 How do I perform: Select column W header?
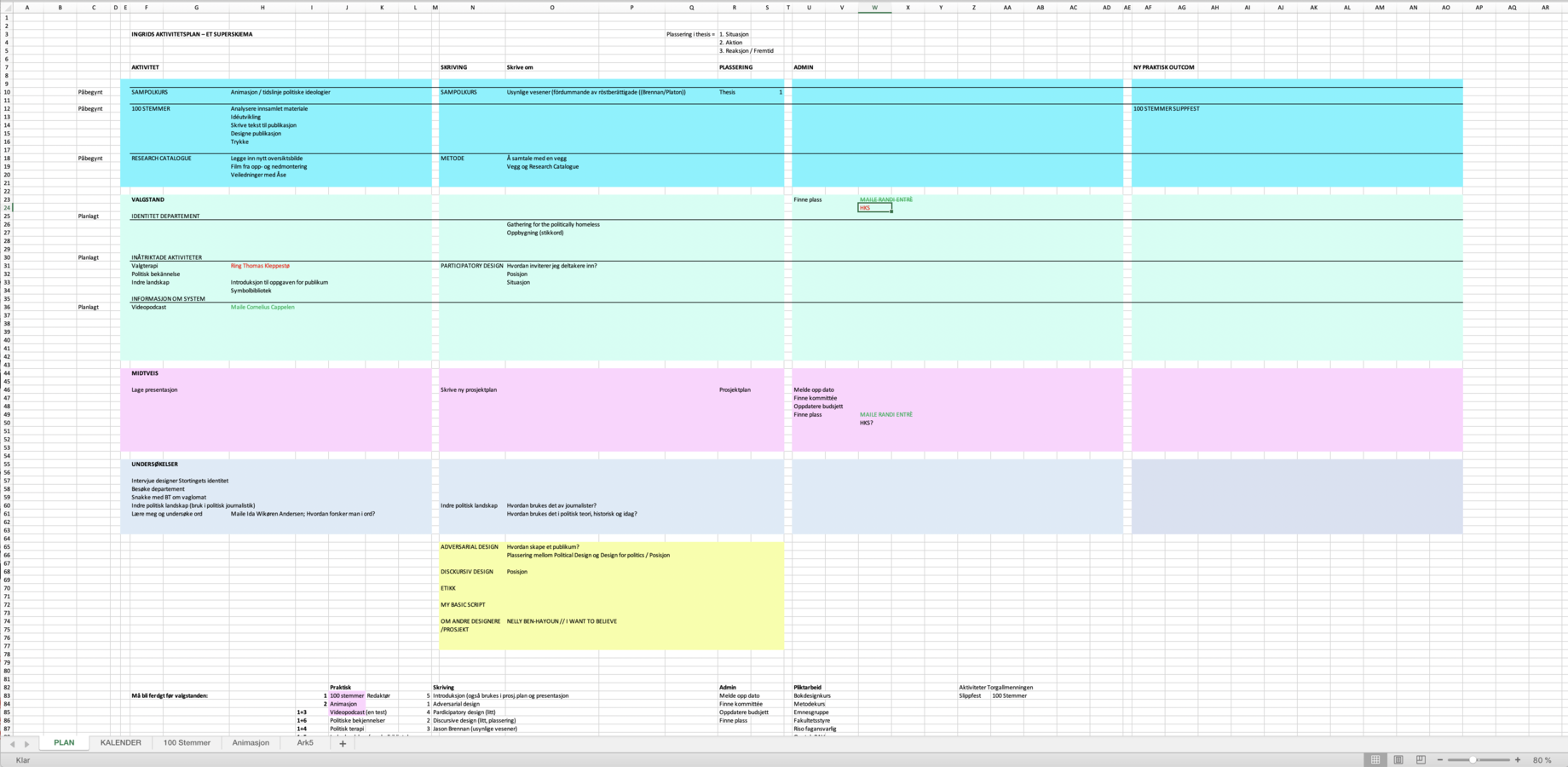pyautogui.click(x=874, y=8)
